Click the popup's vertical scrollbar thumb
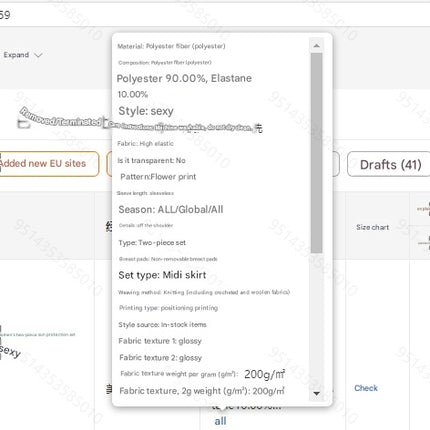The image size is (430, 430). [x=317, y=153]
